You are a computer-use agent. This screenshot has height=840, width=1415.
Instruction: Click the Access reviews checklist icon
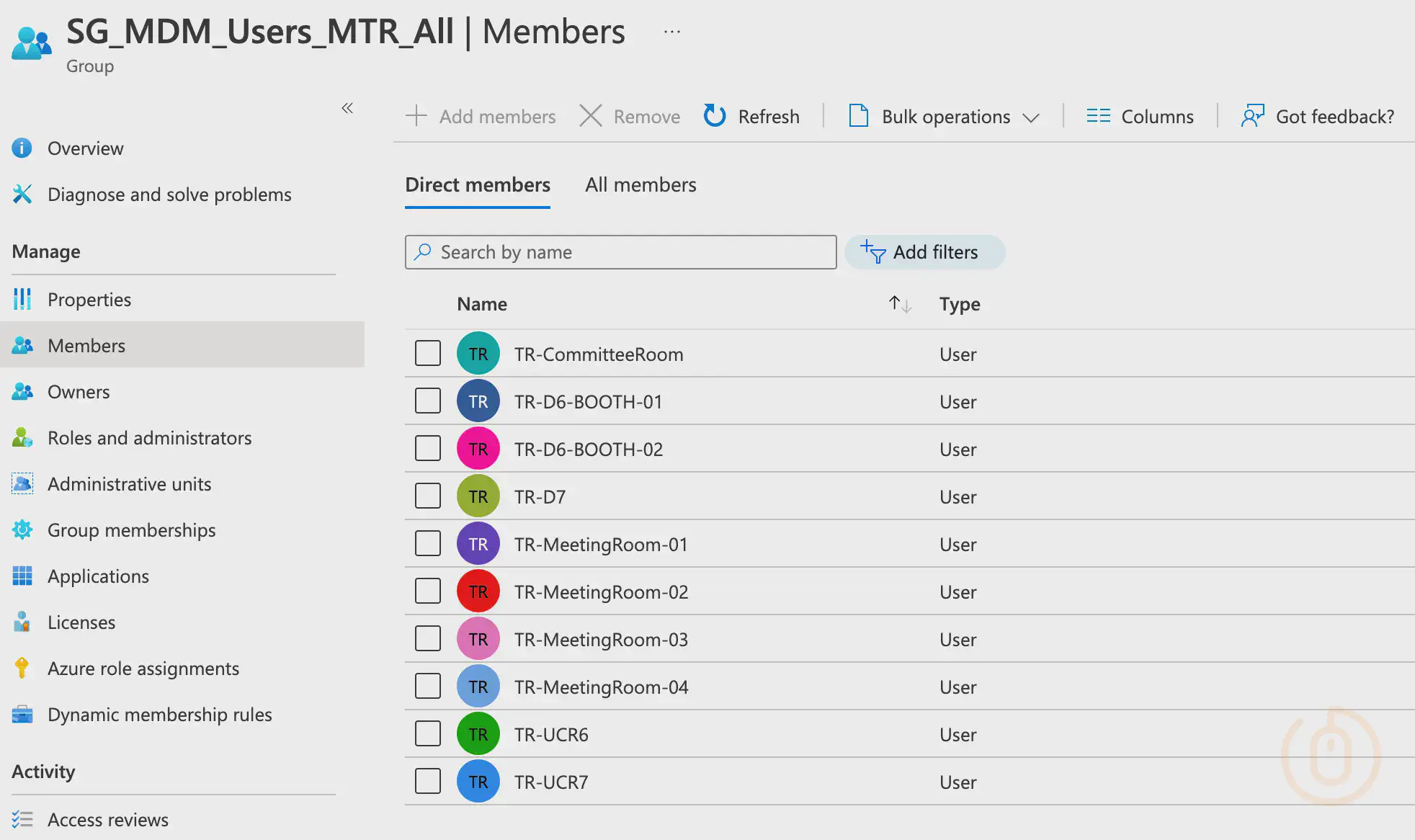(x=22, y=820)
